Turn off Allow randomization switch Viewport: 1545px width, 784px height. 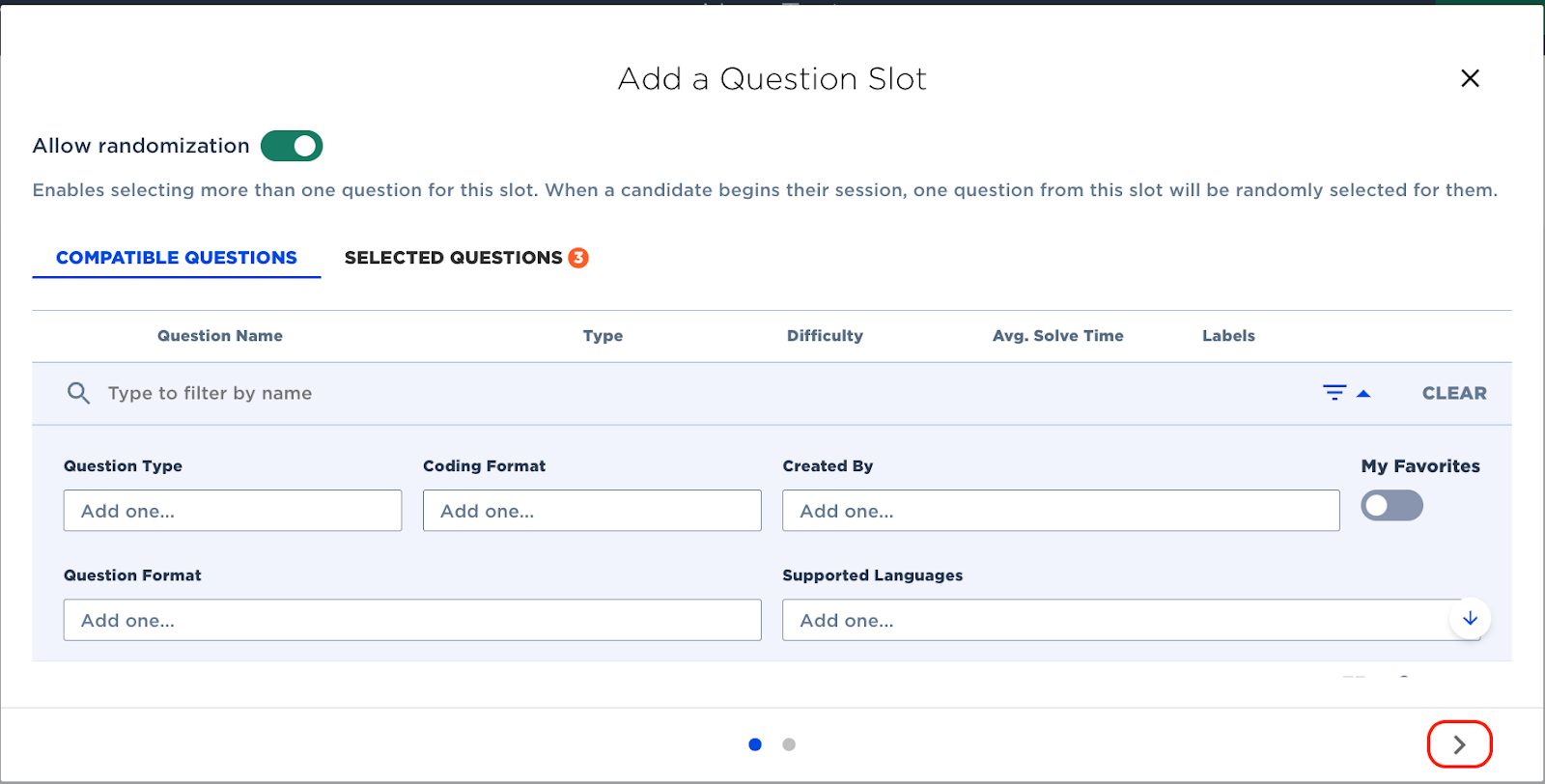coord(292,146)
